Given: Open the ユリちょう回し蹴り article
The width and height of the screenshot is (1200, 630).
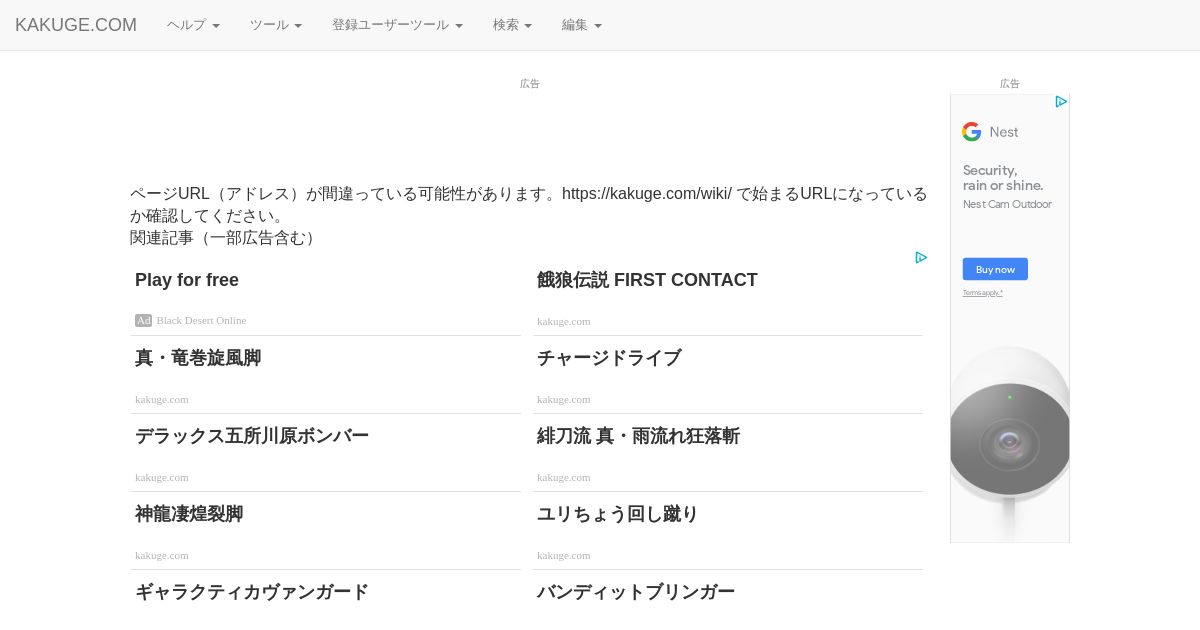Looking at the screenshot, I should [618, 514].
